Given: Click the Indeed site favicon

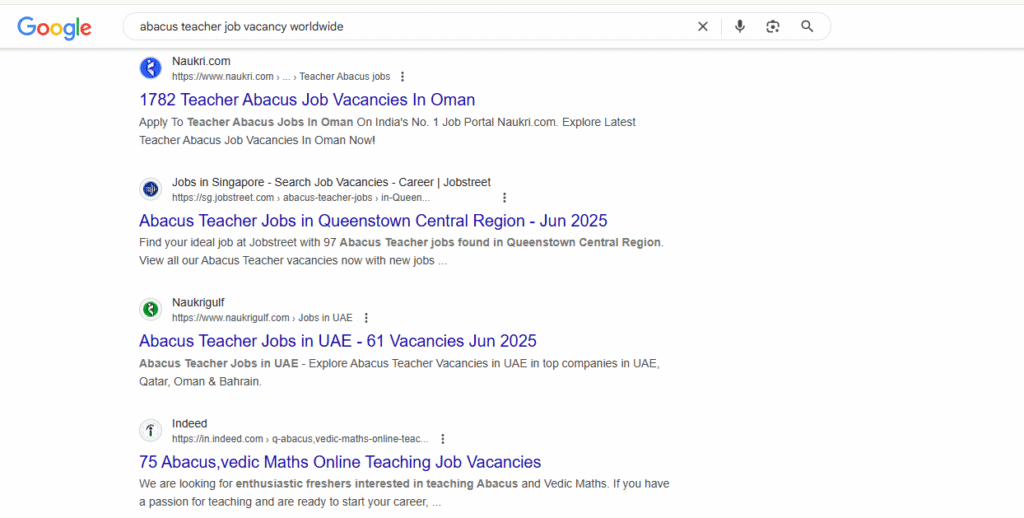Looking at the screenshot, I should coord(151,430).
